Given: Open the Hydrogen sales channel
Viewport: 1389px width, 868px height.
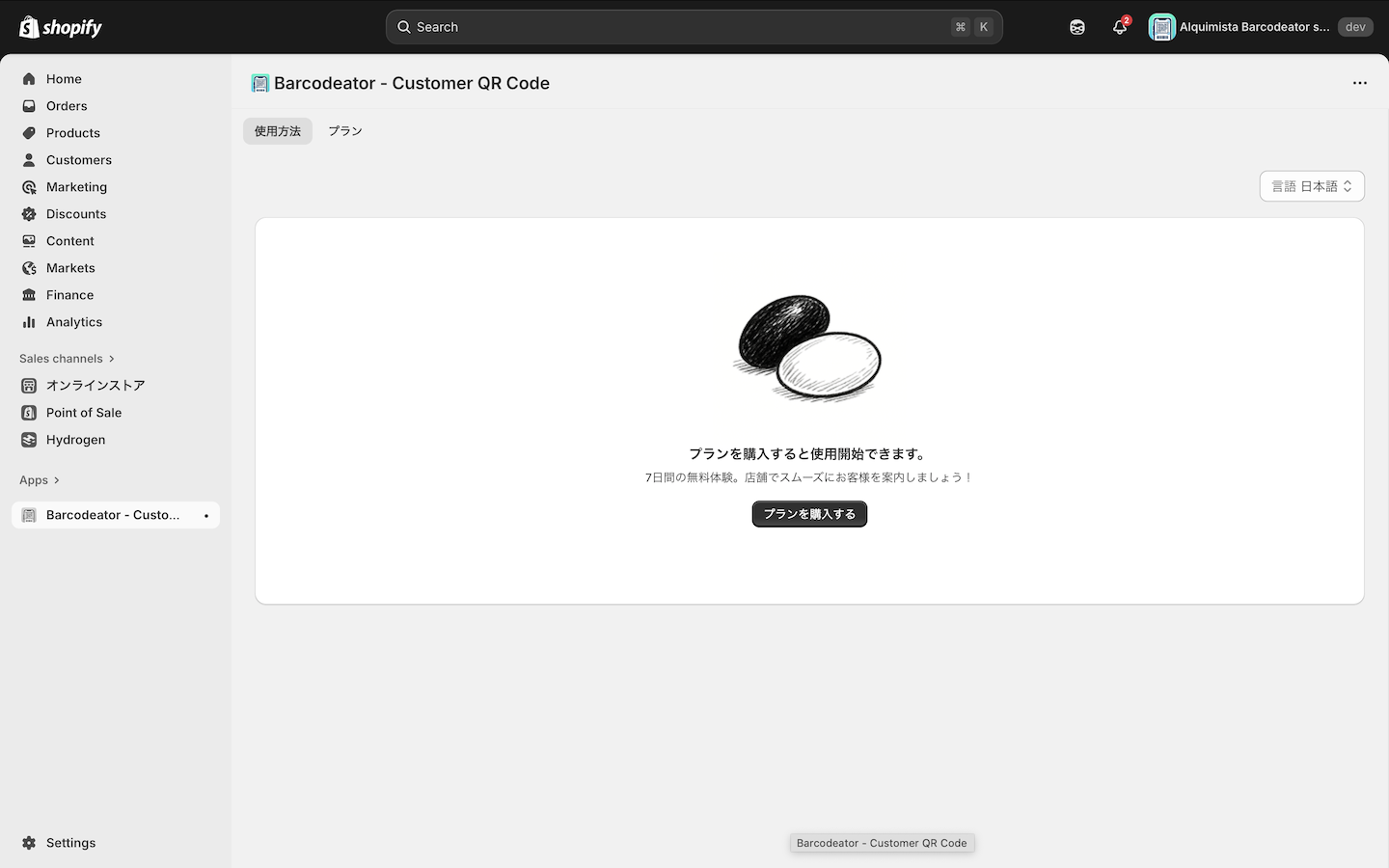Looking at the screenshot, I should click(75, 440).
